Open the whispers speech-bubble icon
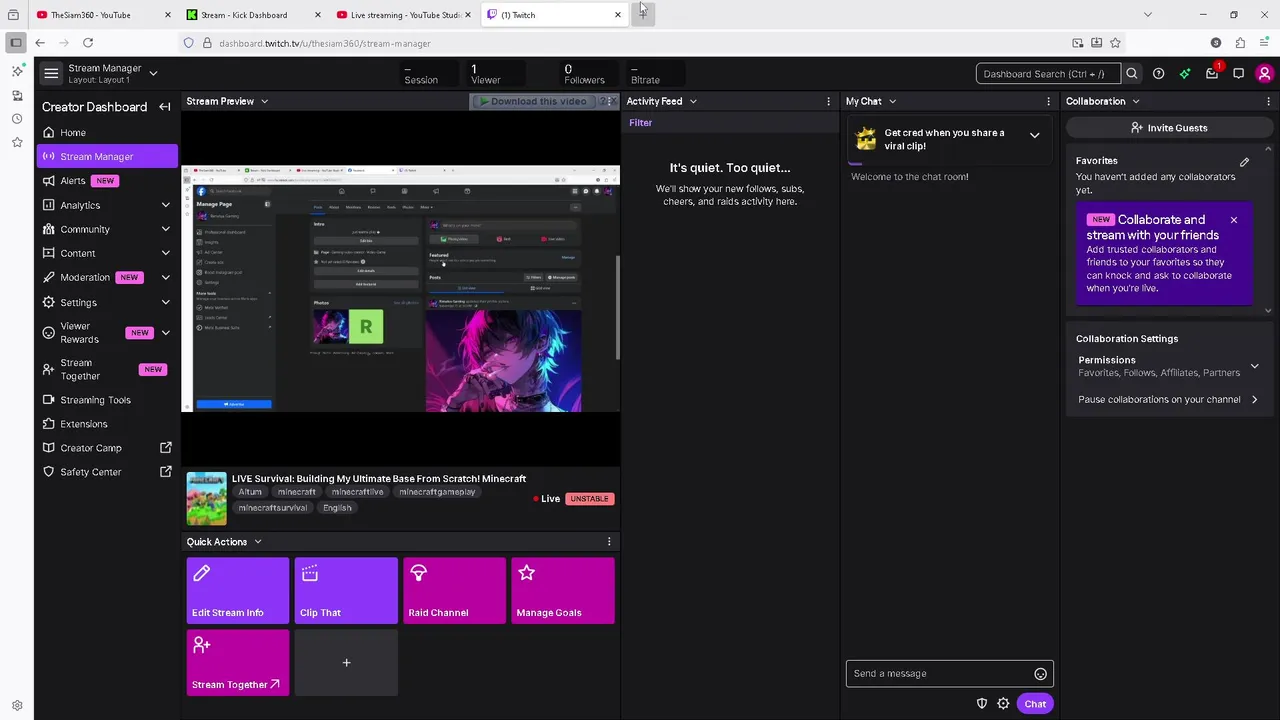 [1238, 73]
